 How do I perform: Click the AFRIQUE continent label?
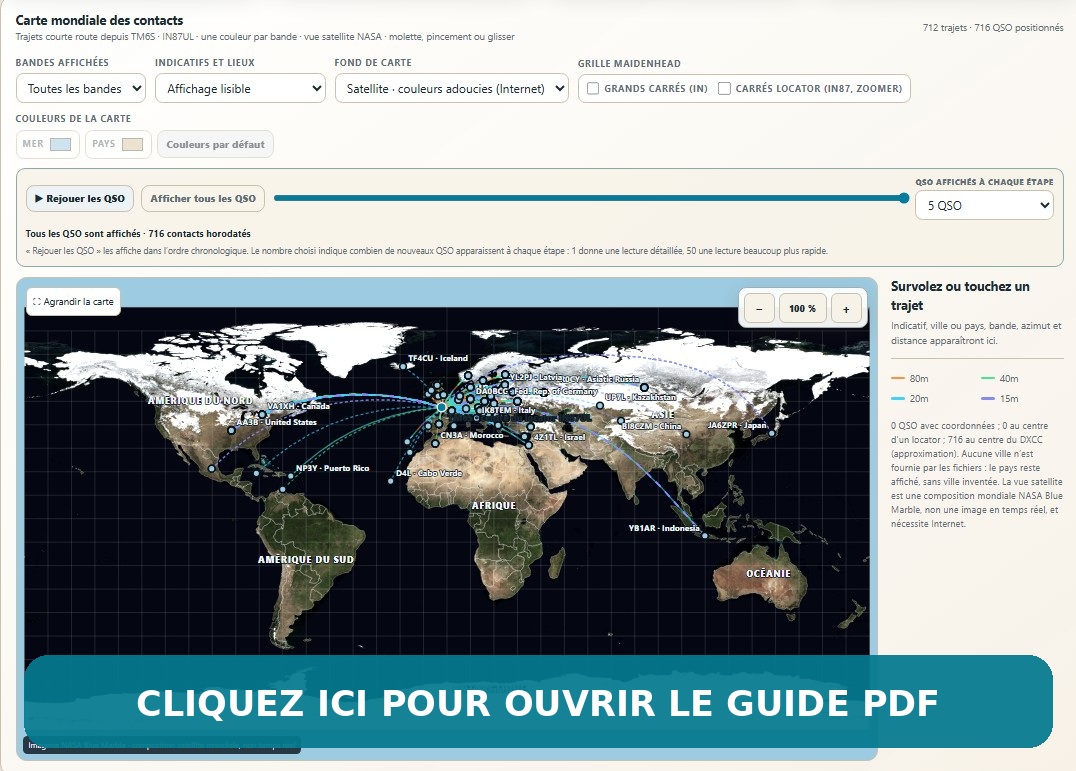[x=493, y=506]
